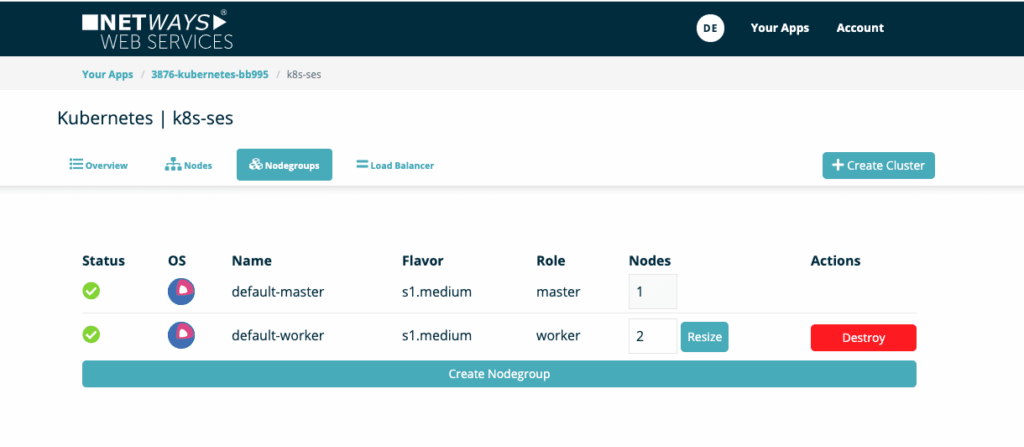Click the default-worker OS icon
This screenshot has height=447, width=1024.
click(181, 335)
